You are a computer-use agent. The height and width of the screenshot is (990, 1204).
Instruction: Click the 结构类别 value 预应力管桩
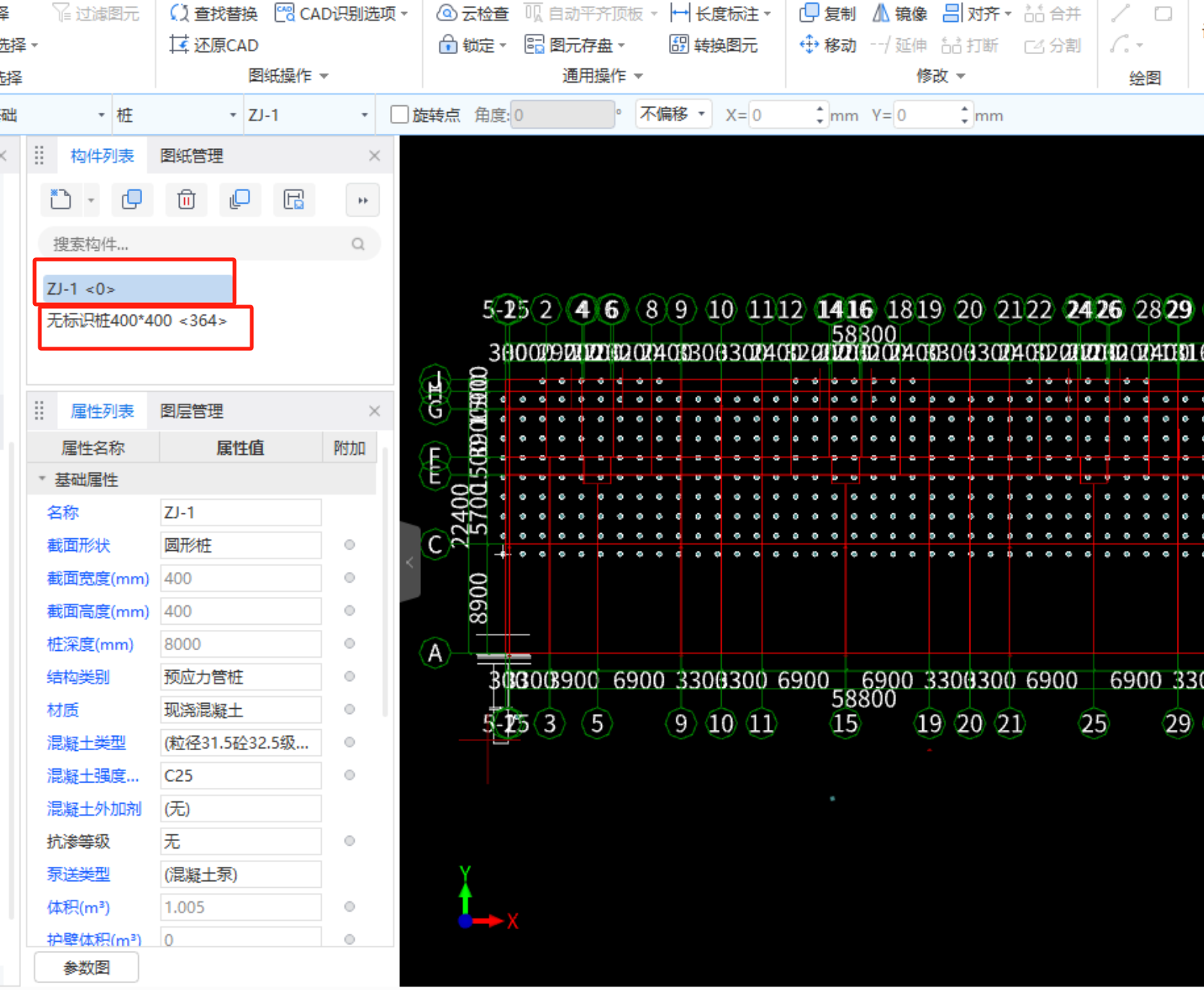[x=240, y=677]
